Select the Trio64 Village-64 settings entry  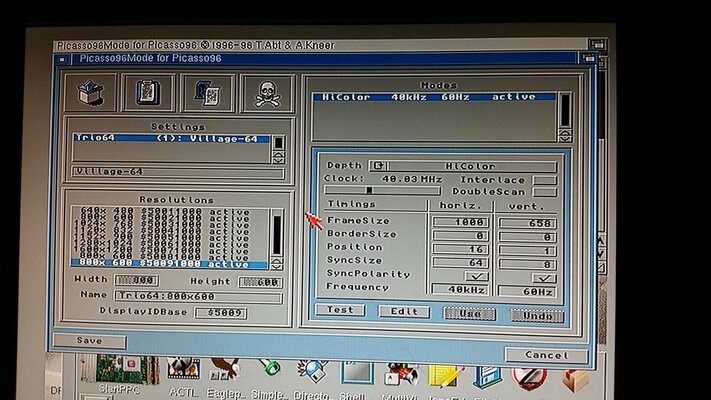[x=170, y=140]
